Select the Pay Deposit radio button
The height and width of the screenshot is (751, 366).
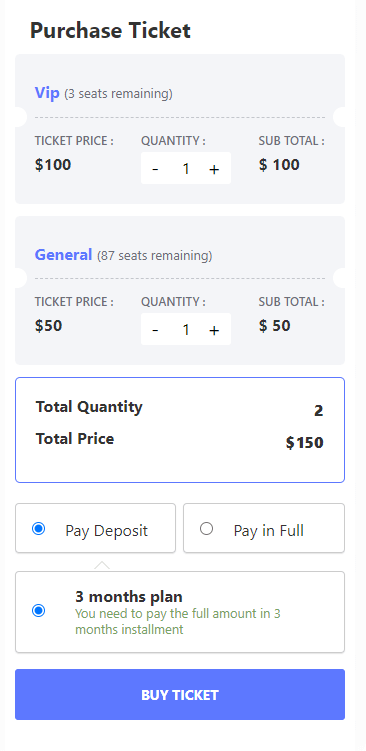[38, 529]
